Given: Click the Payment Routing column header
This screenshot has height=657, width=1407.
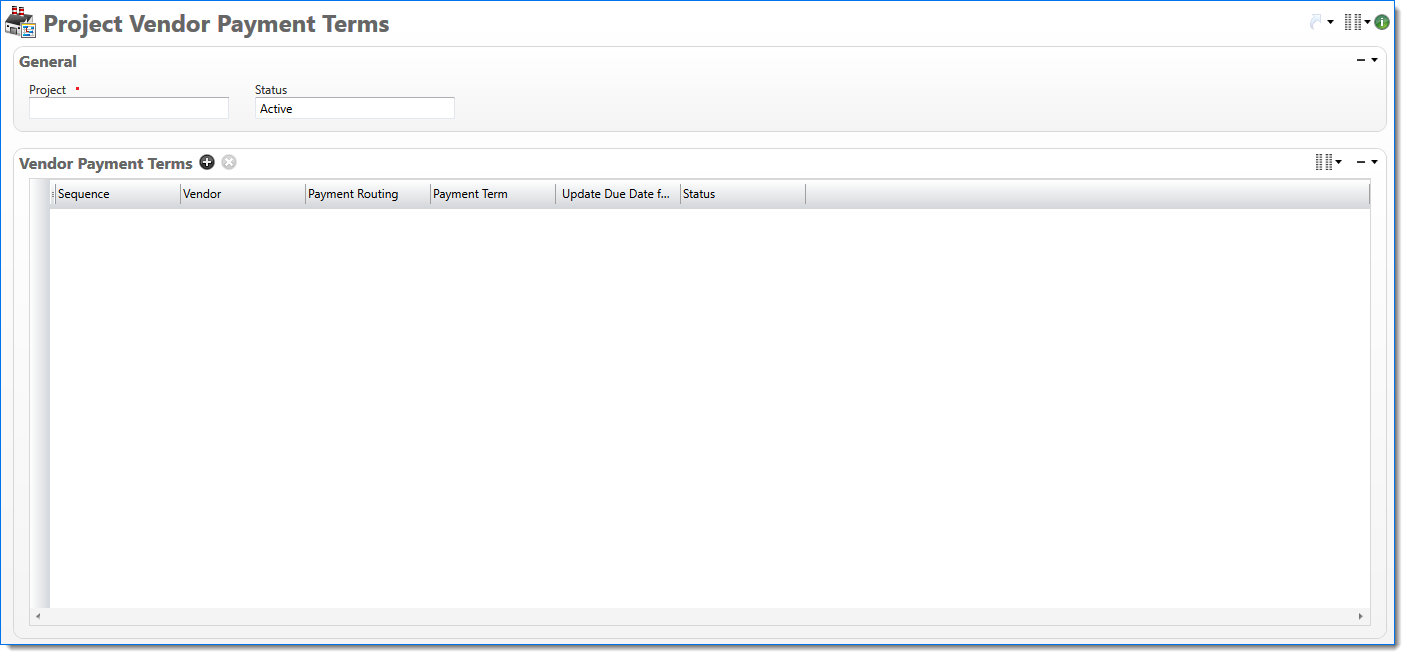Looking at the screenshot, I should pyautogui.click(x=366, y=194).
